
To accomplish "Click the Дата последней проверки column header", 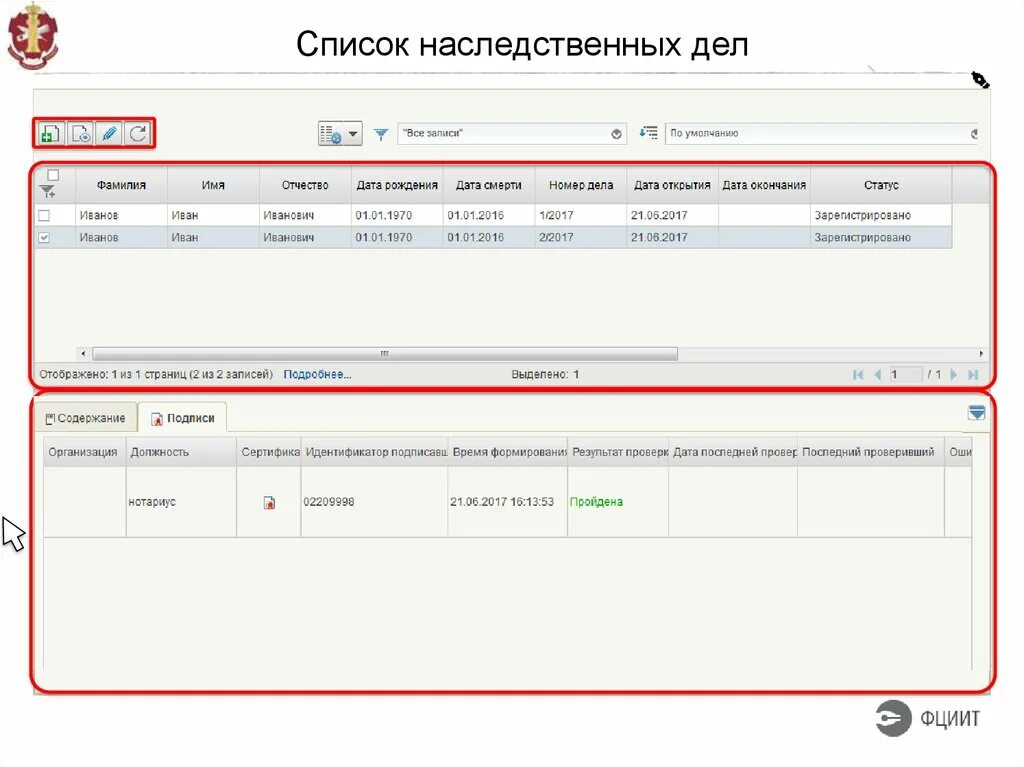I will coord(733,452).
